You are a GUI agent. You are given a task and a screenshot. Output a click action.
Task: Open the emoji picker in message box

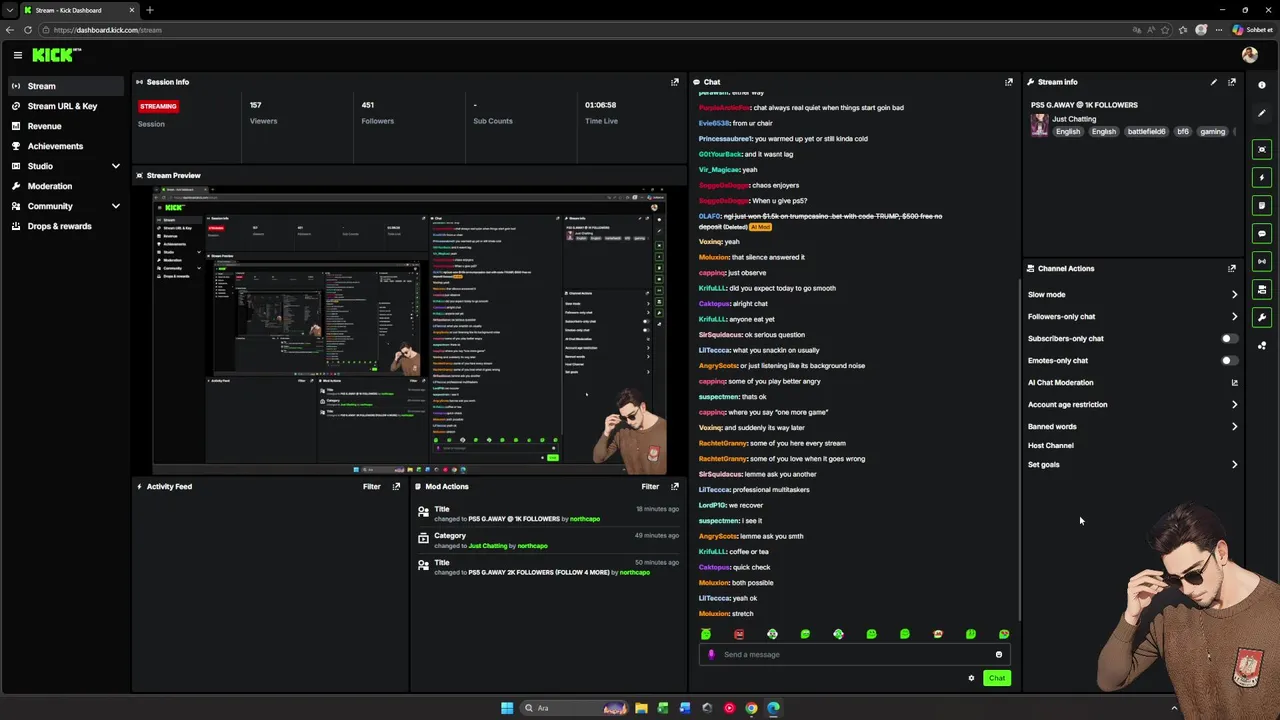[x=998, y=654]
